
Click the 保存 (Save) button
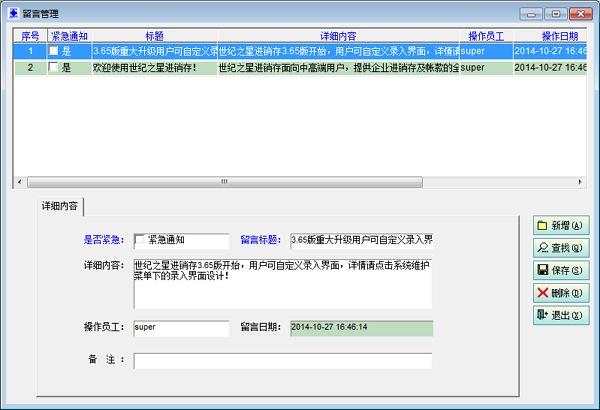[561, 270]
